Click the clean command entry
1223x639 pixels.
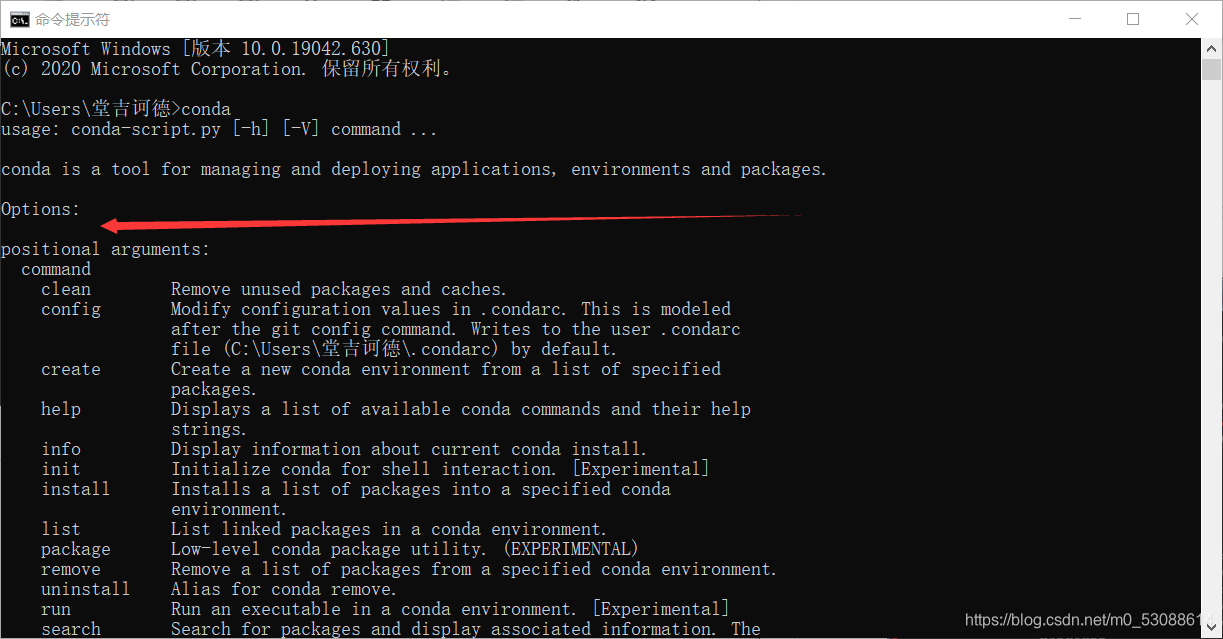(66, 289)
